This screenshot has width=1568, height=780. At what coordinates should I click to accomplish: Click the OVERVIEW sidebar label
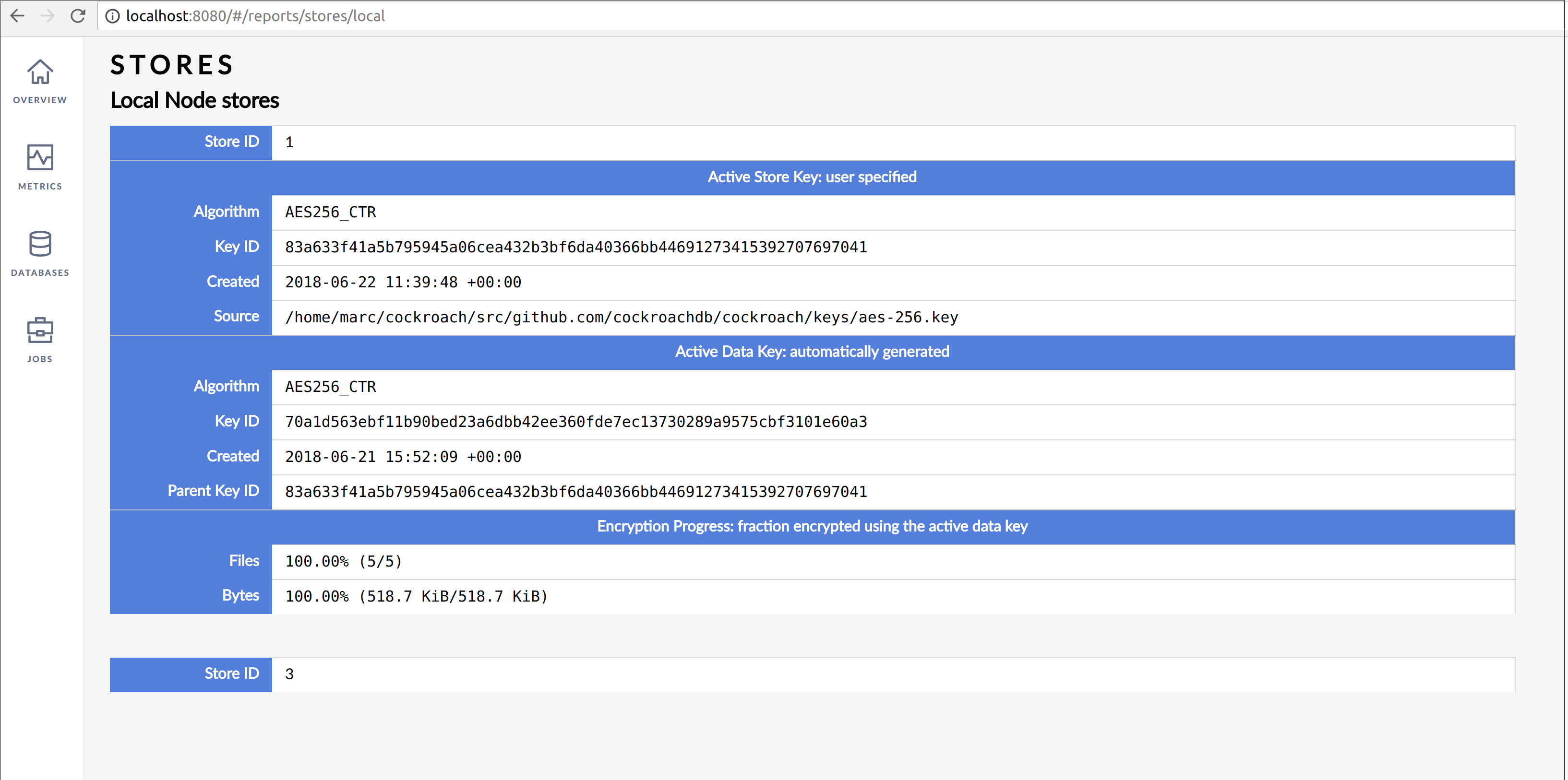[x=40, y=100]
